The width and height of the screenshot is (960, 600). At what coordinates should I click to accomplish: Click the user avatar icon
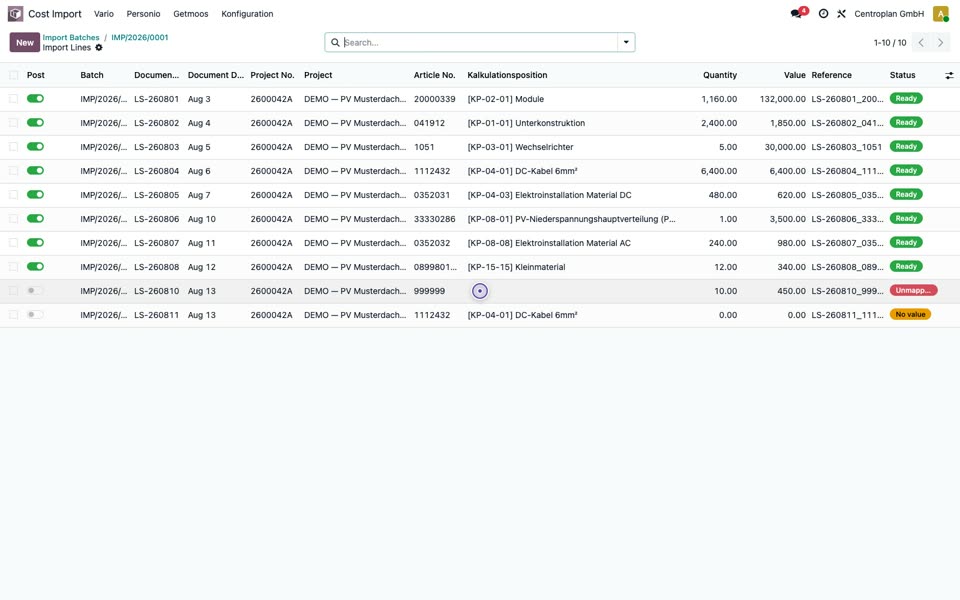tap(940, 13)
